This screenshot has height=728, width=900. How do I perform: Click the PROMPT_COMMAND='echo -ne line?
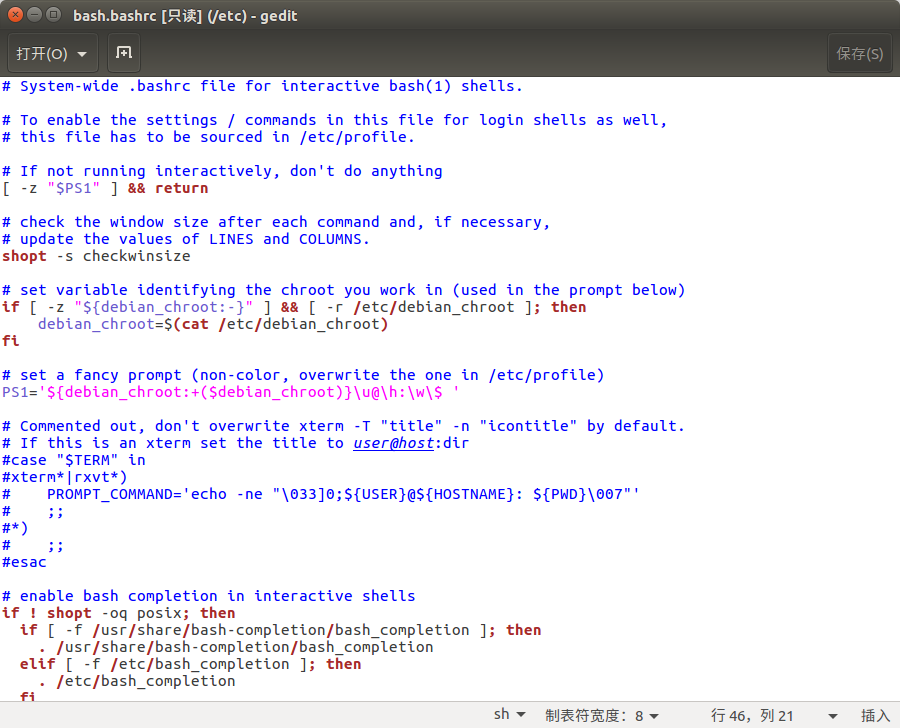coord(321,494)
